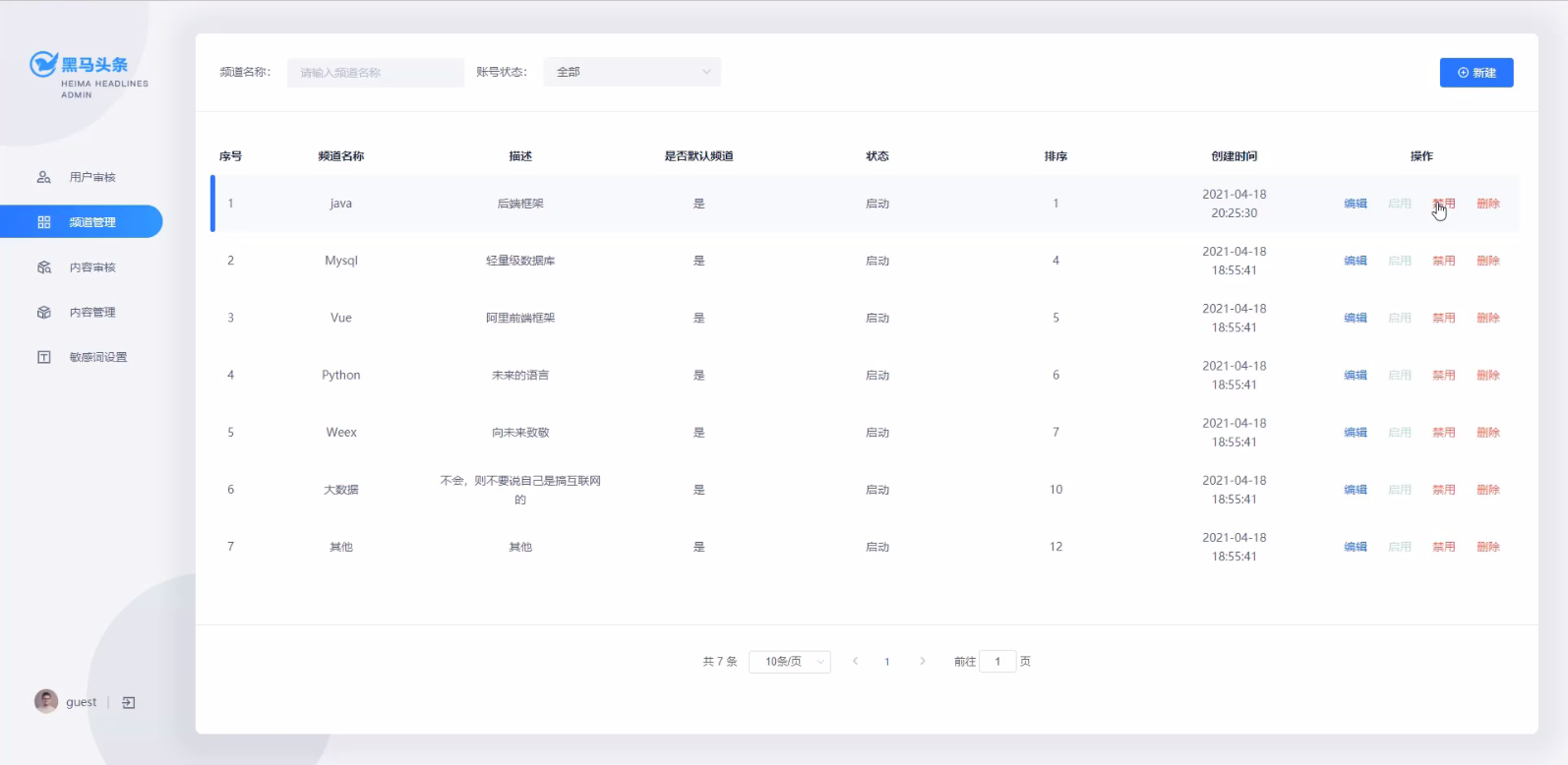Click 删除 for the Weex channel

pyautogui.click(x=1488, y=433)
